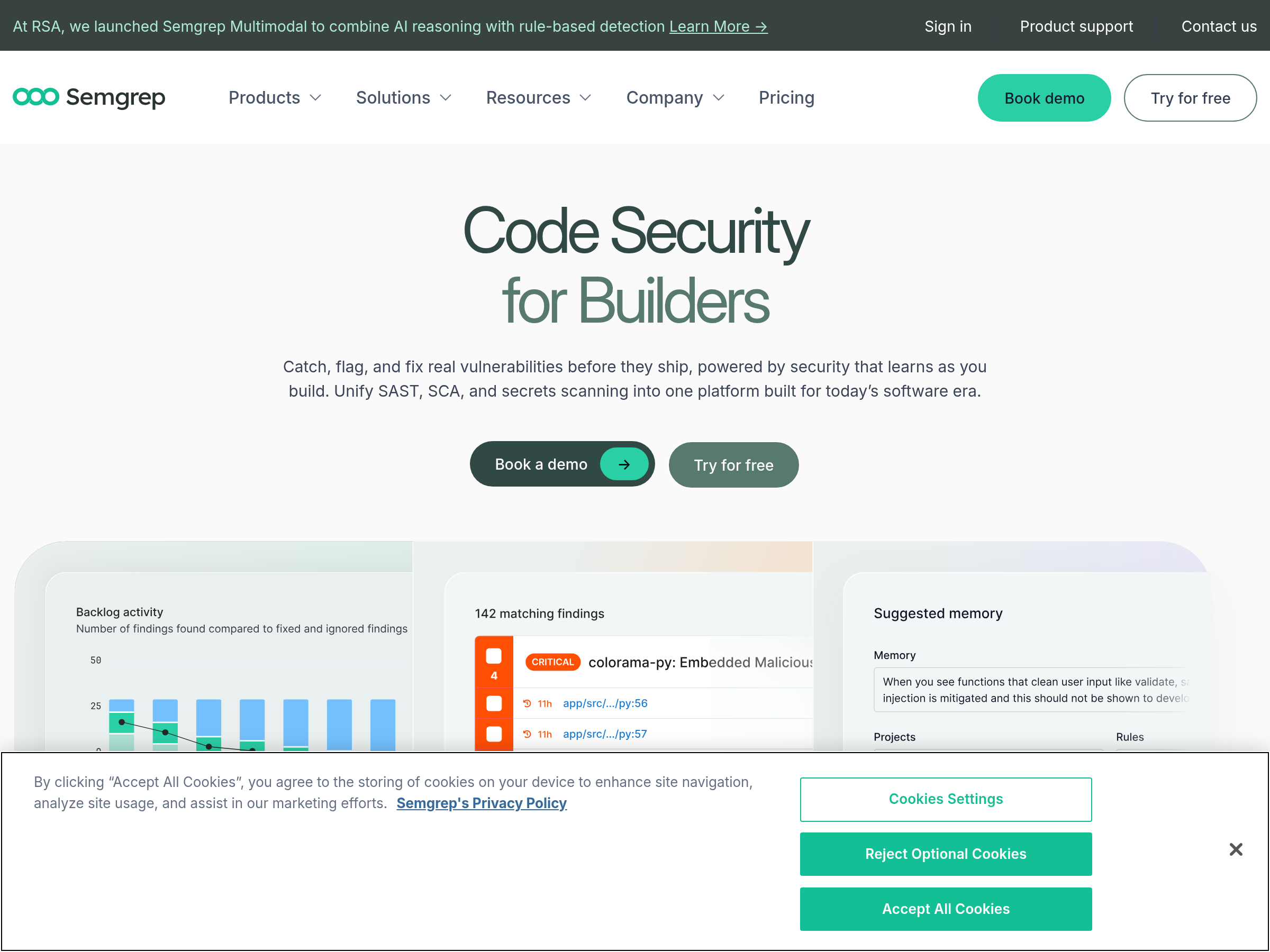Tick the checkbox for app/src/.../py:57 row
This screenshot has height=952, width=1270.
pos(494,734)
